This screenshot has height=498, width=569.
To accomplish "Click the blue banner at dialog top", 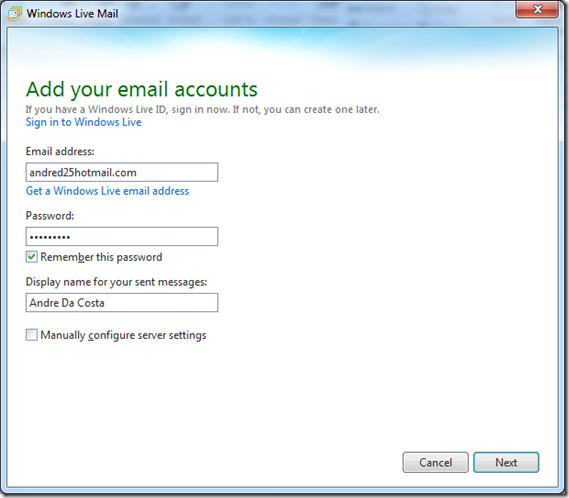I will [282, 47].
